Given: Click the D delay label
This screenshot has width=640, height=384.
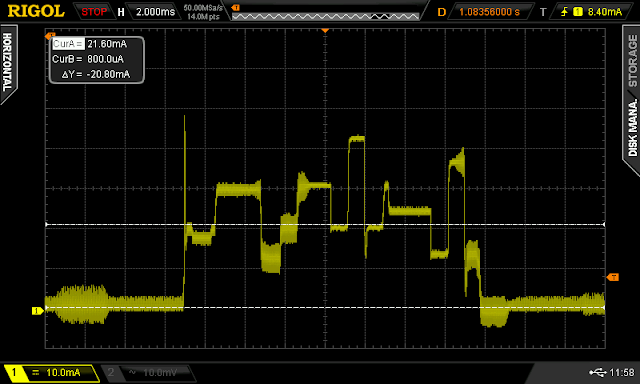Looking at the screenshot, I should tap(441, 12).
